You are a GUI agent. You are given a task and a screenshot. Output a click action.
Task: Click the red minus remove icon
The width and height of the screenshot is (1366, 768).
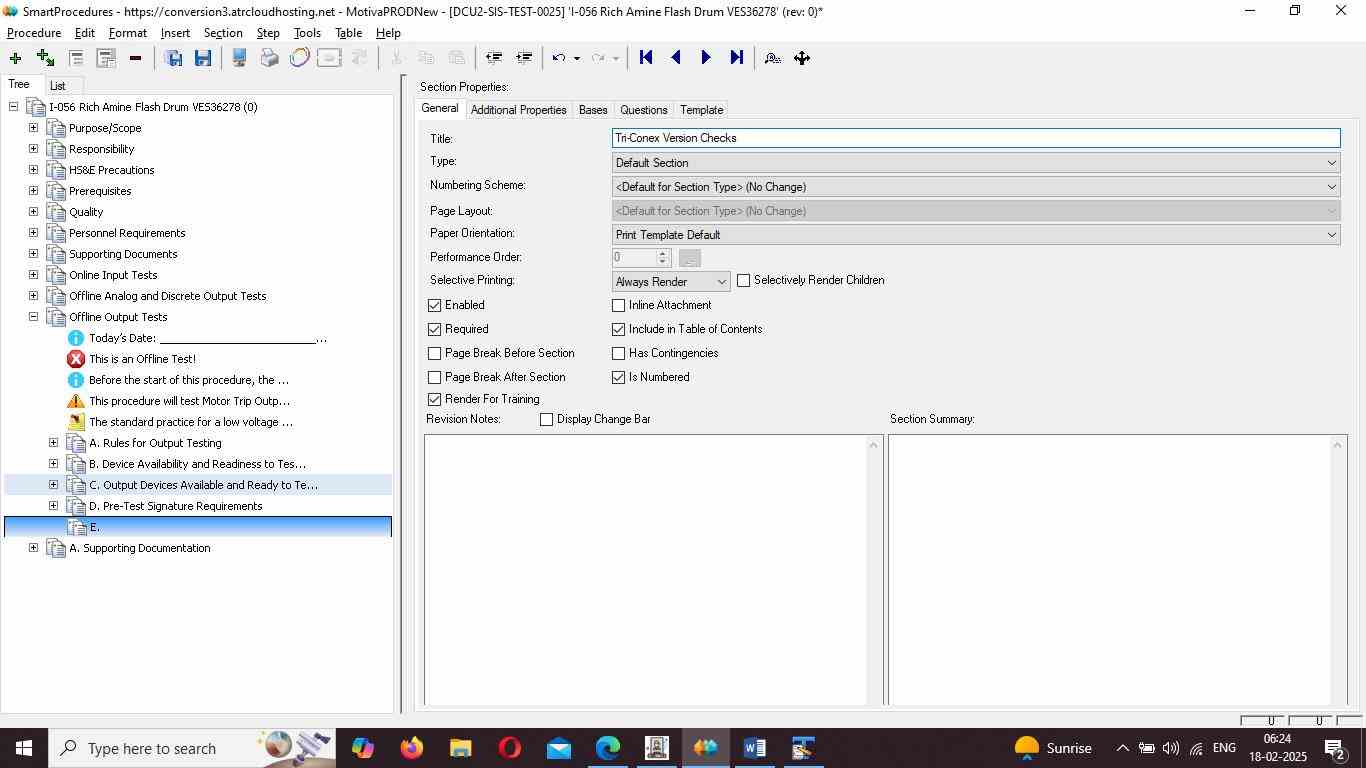135,58
